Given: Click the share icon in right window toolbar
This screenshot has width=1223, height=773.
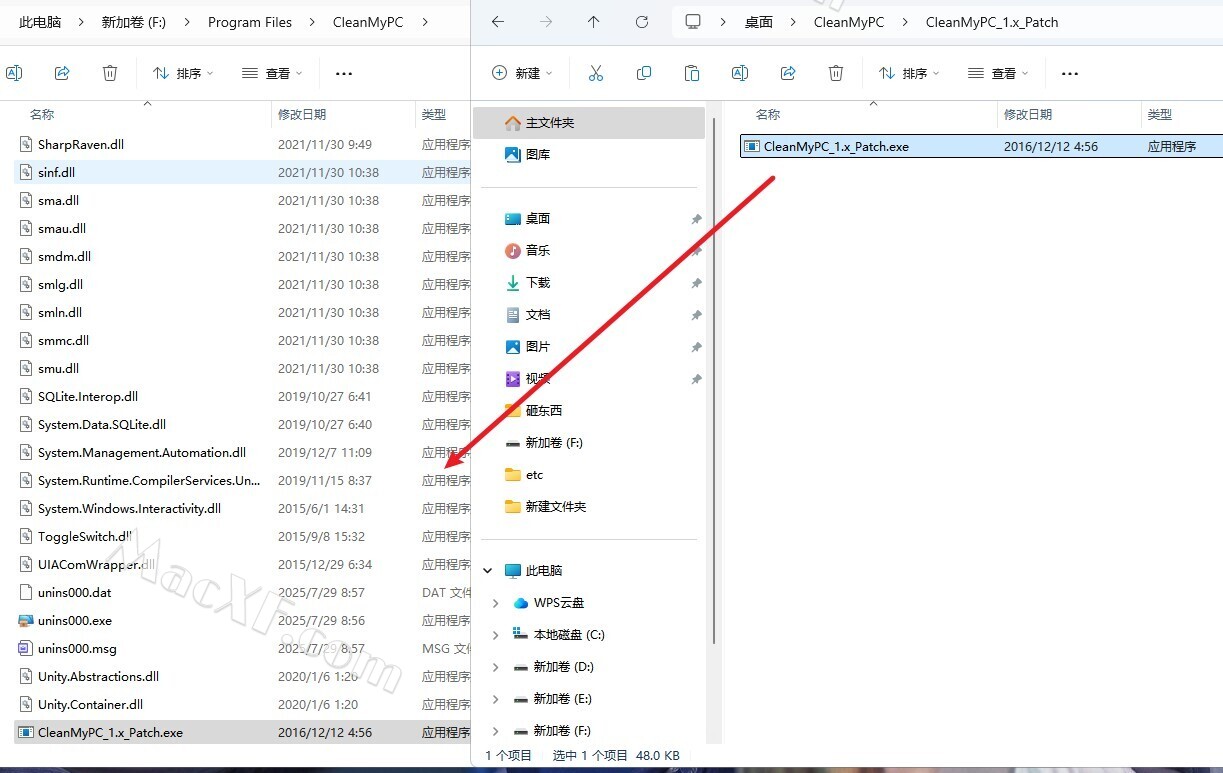Looking at the screenshot, I should click(788, 73).
